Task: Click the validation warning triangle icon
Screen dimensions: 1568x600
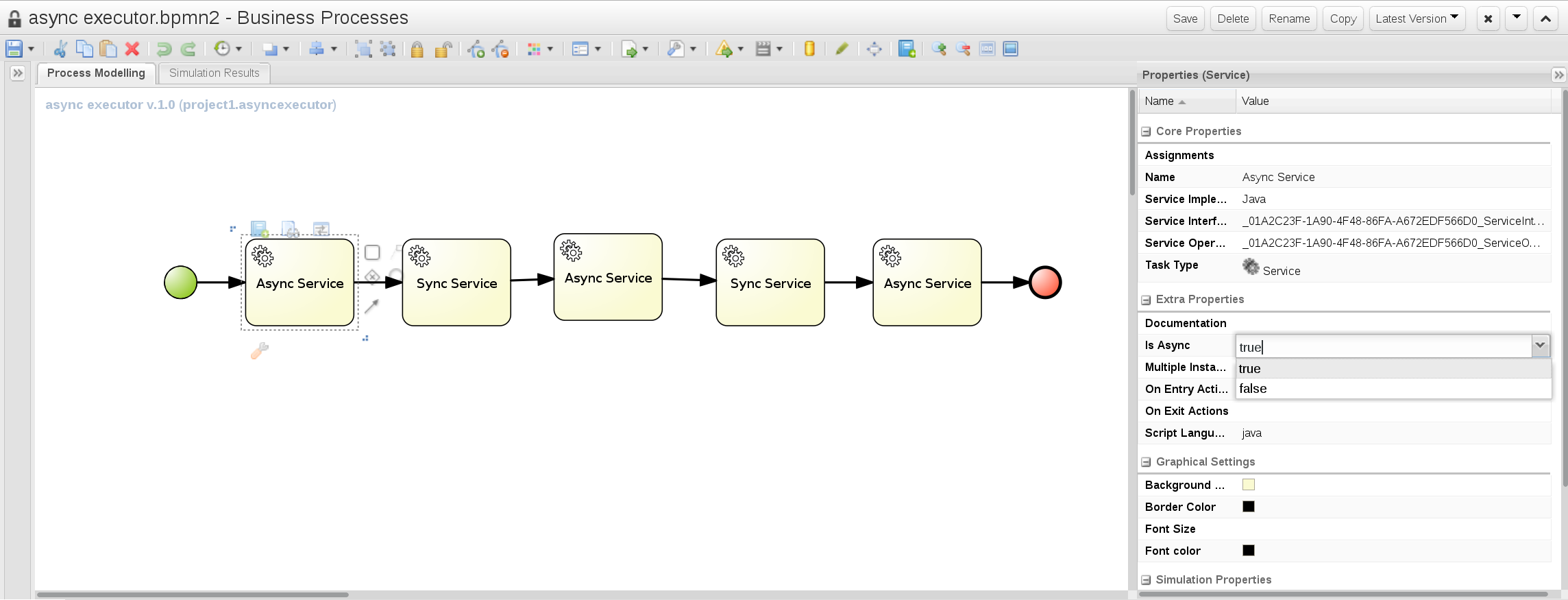Action: [724, 49]
